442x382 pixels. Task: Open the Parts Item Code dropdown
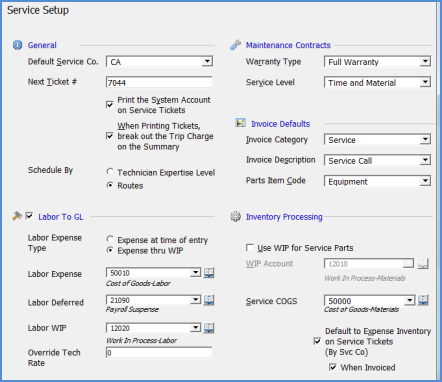click(425, 181)
